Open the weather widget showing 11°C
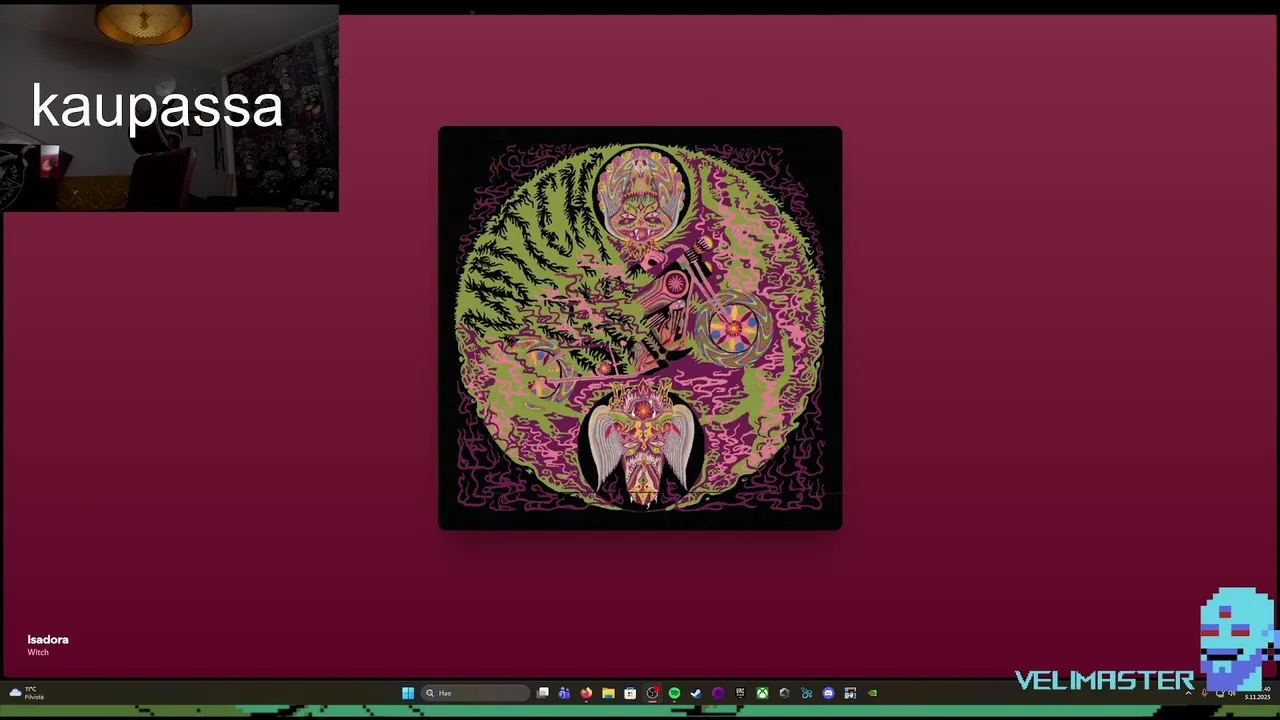Image resolution: width=1280 pixels, height=720 pixels. [x=27, y=693]
